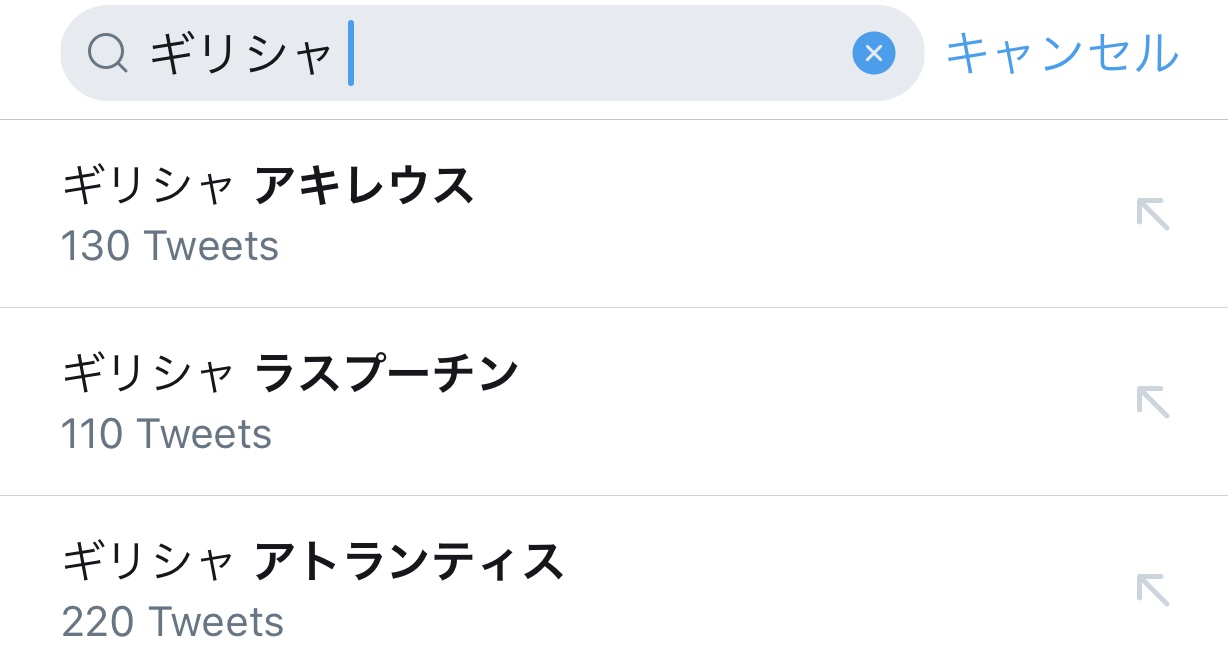Click the bold アトランティス keyword

pyautogui.click(x=409, y=562)
